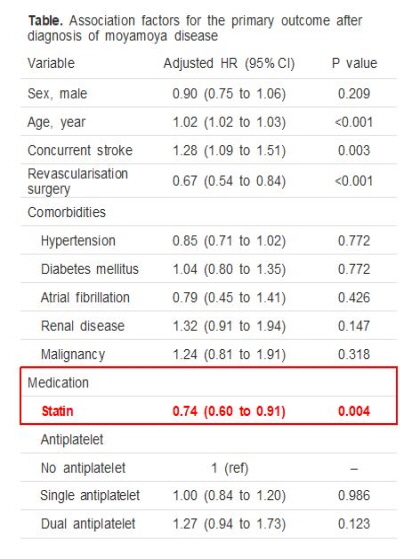
Task: Click the Table title caption text
Action: (x=195, y=28)
